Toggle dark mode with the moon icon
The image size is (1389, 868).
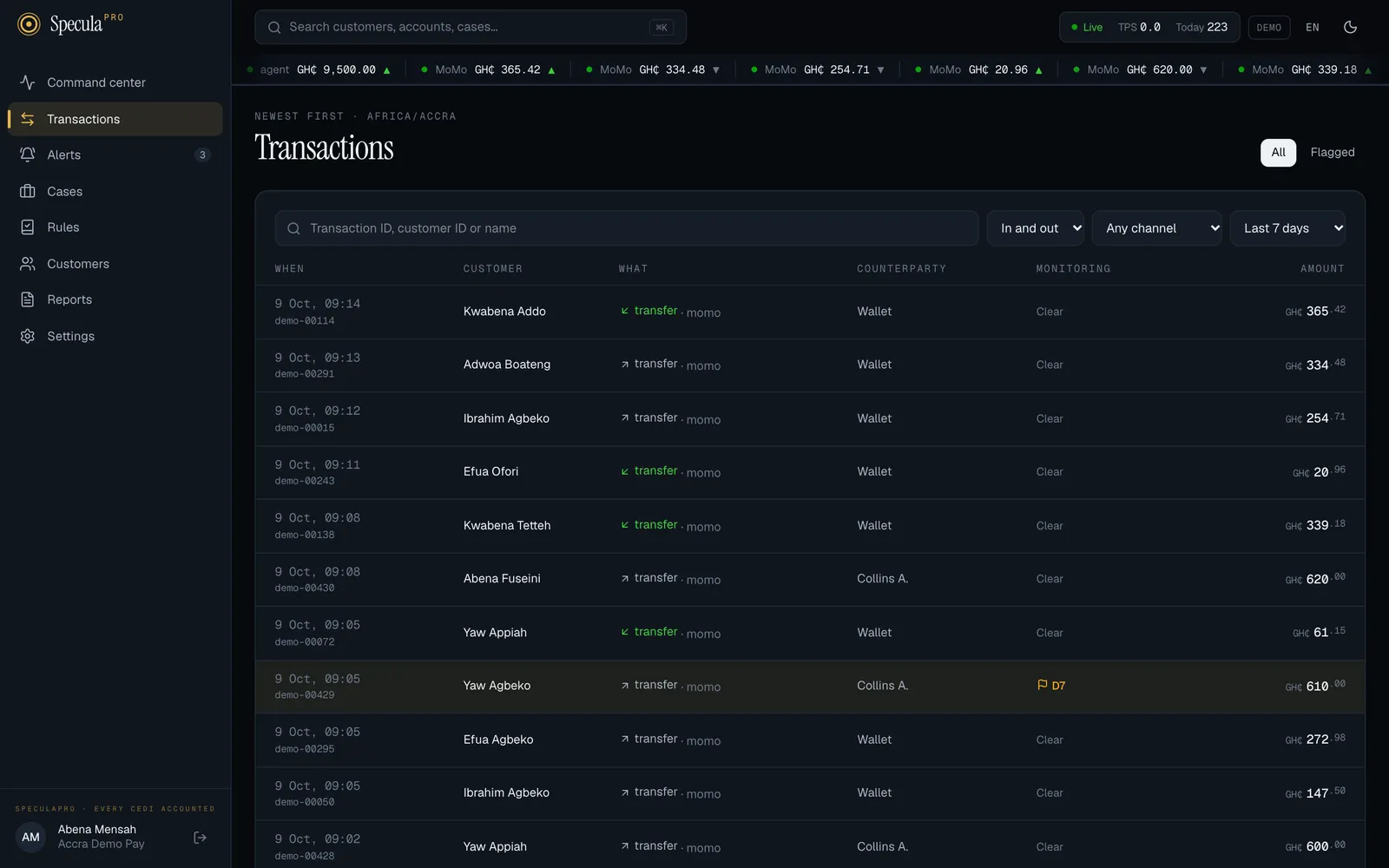point(1350,27)
